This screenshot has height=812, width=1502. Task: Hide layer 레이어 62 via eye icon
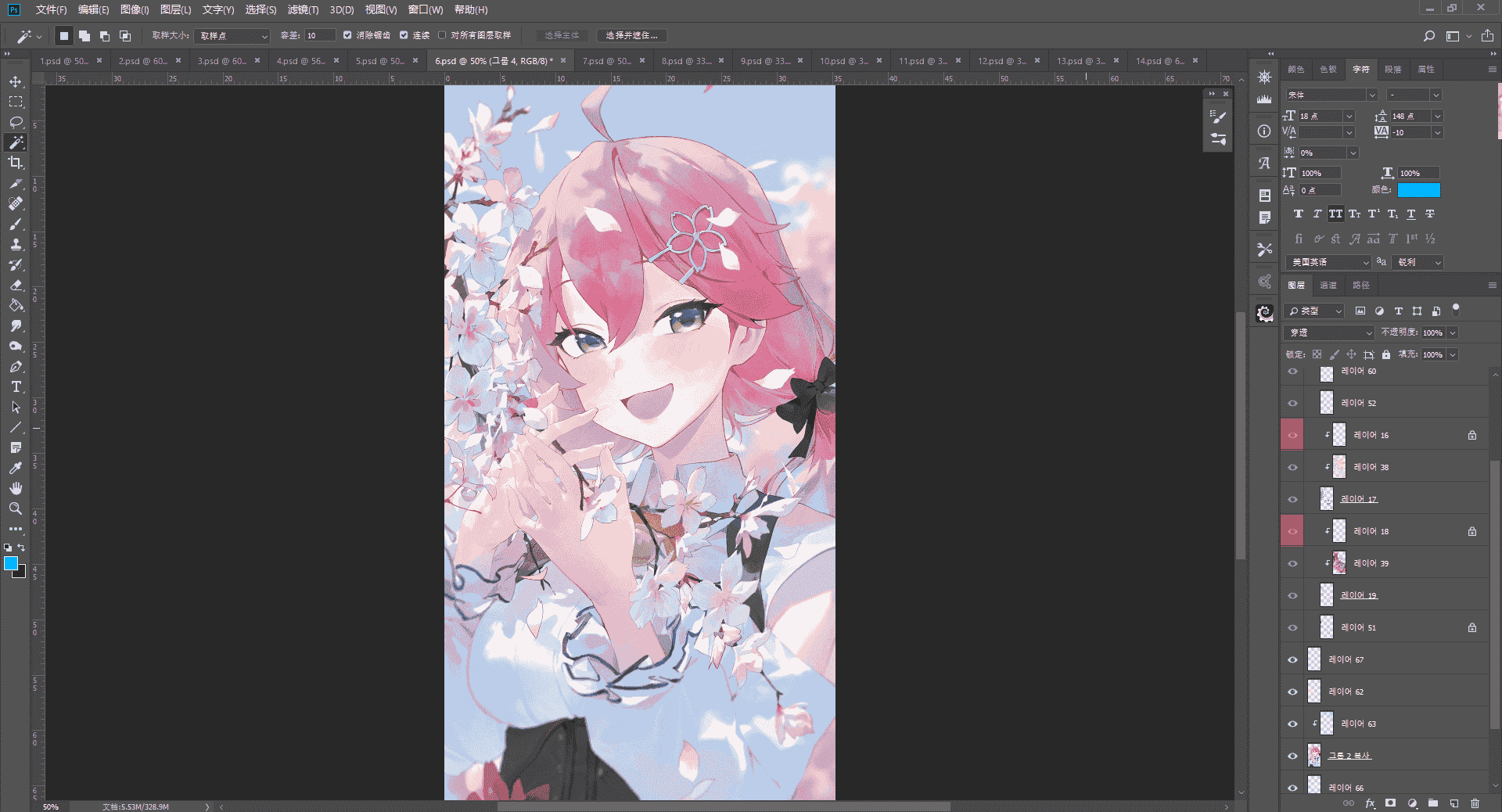[x=1292, y=692]
